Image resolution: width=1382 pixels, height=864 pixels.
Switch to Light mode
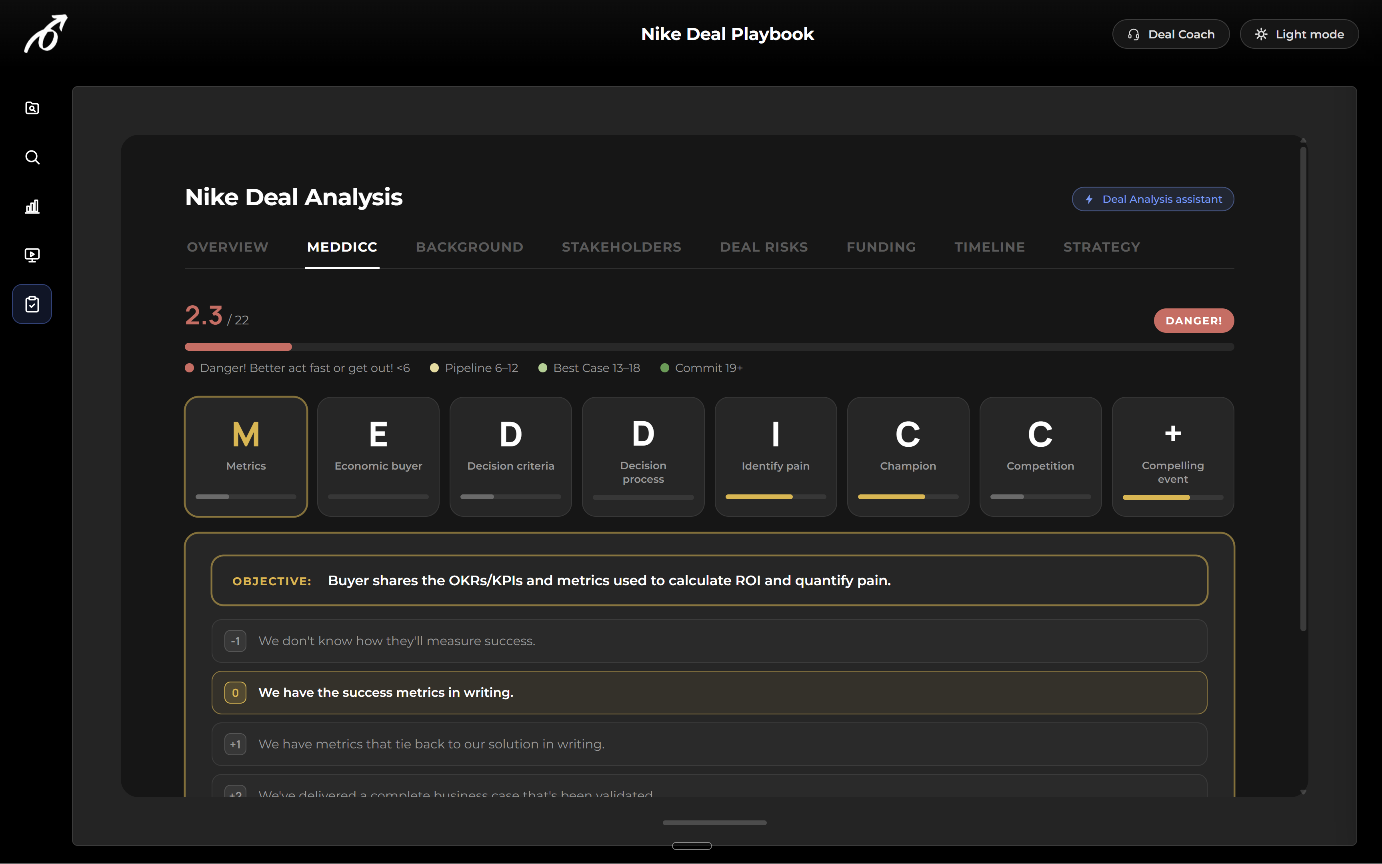click(1299, 34)
